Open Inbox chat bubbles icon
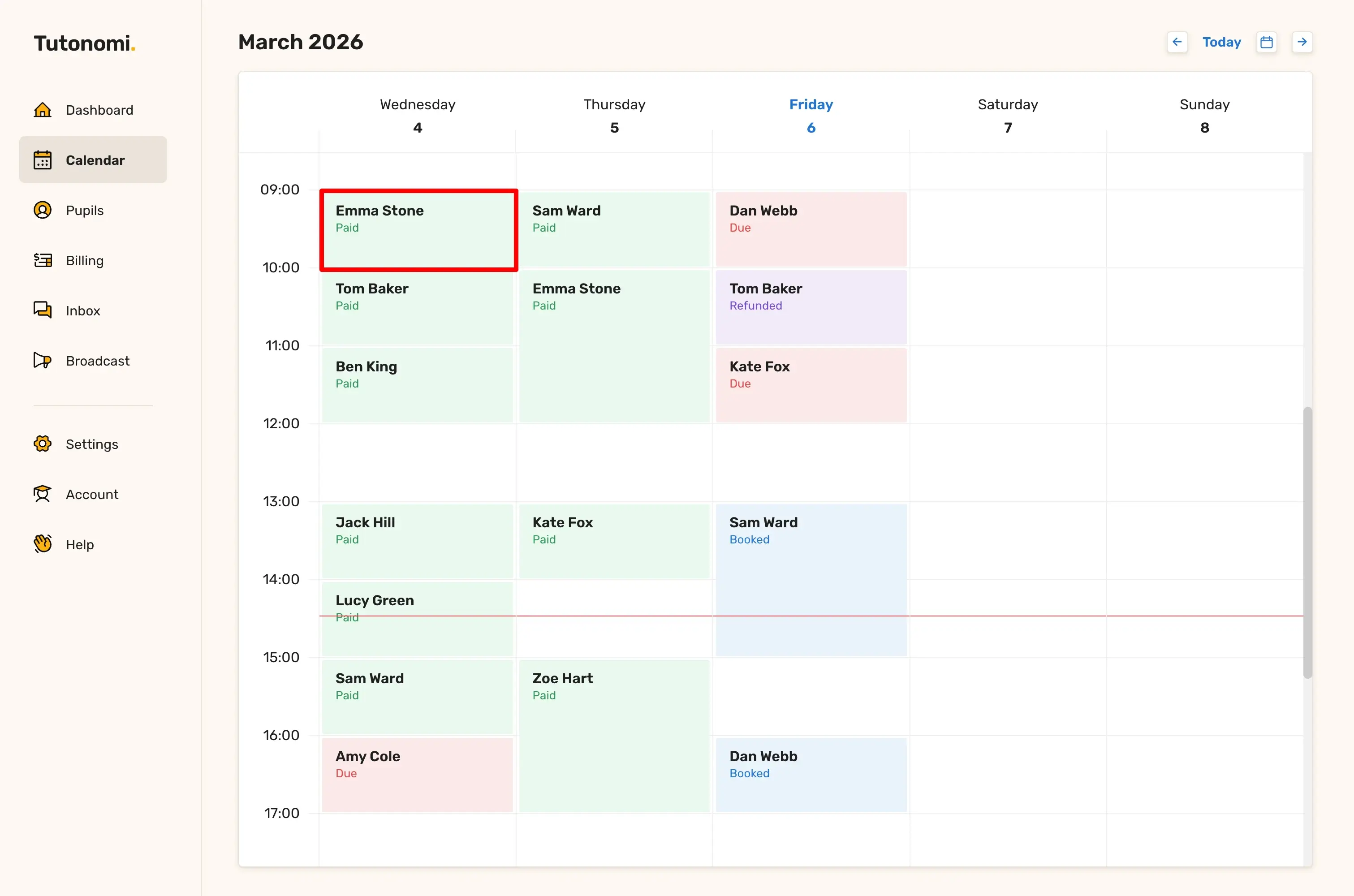This screenshot has width=1354, height=896. [x=42, y=310]
